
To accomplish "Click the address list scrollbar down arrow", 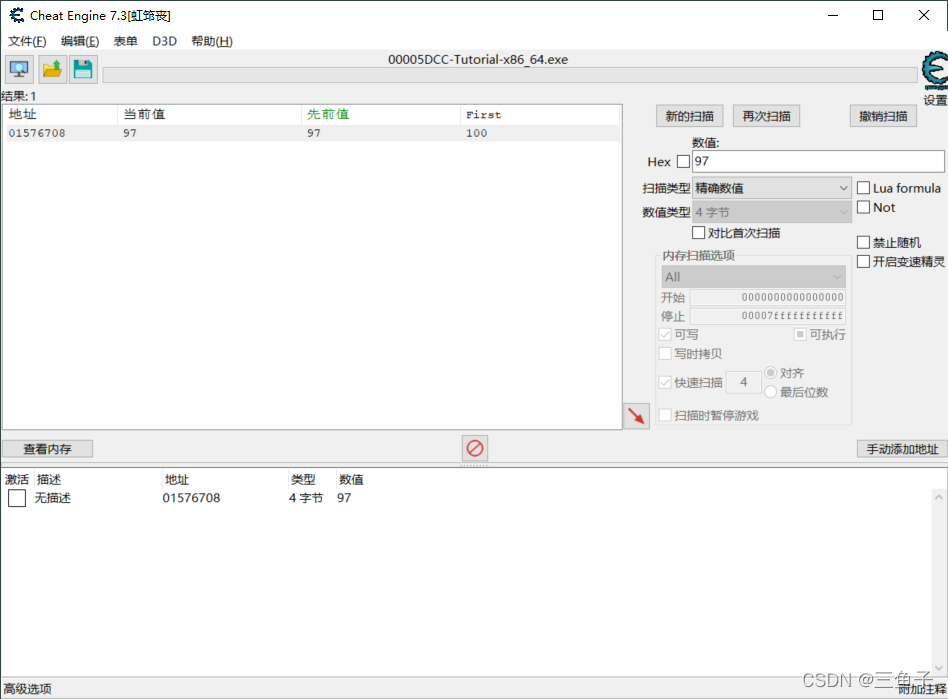I will [x=938, y=668].
